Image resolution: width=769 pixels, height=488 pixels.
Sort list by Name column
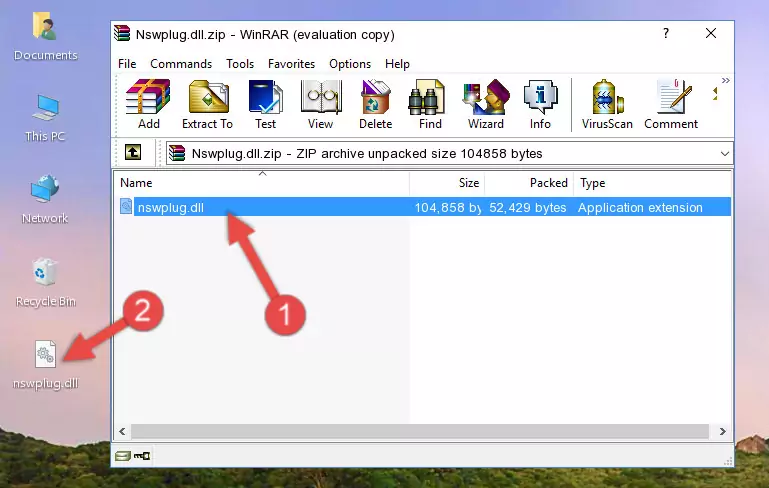tap(263, 183)
